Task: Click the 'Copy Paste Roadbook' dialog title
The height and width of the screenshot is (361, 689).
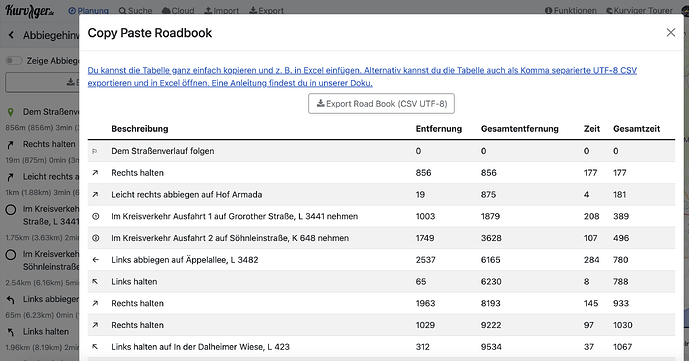Action: (x=150, y=33)
